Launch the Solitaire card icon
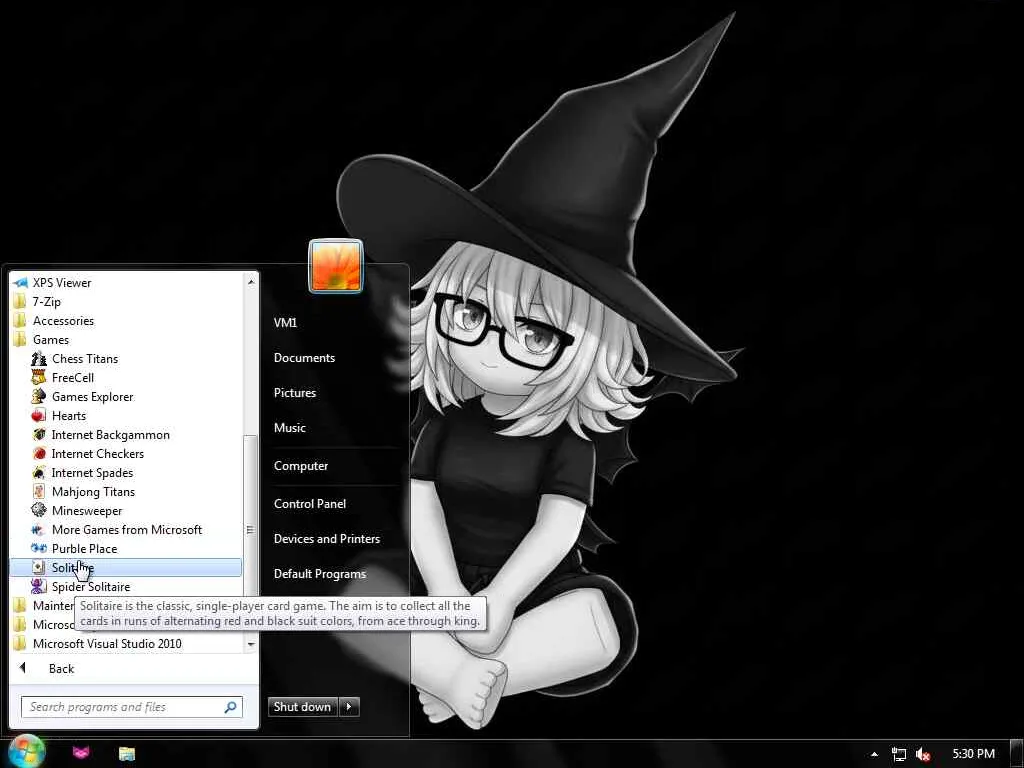1024x768 pixels. (x=39, y=568)
